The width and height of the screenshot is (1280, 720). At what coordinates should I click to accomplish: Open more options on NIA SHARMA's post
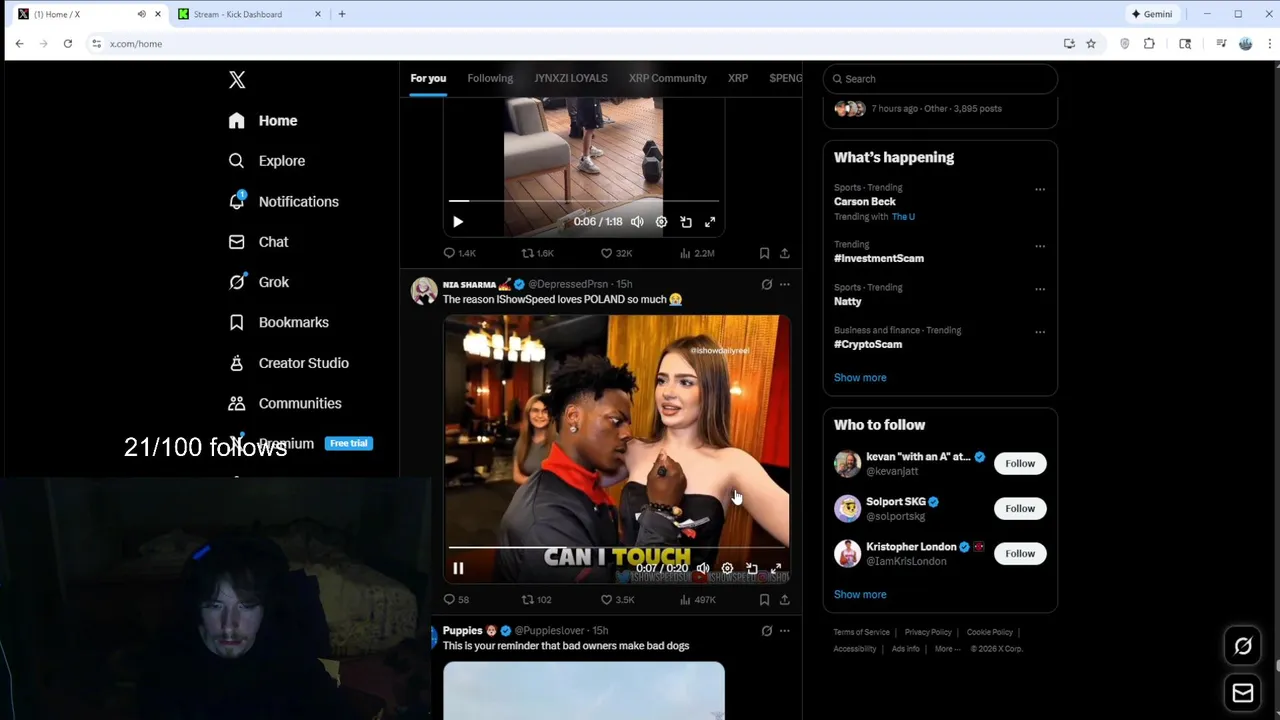click(x=785, y=284)
